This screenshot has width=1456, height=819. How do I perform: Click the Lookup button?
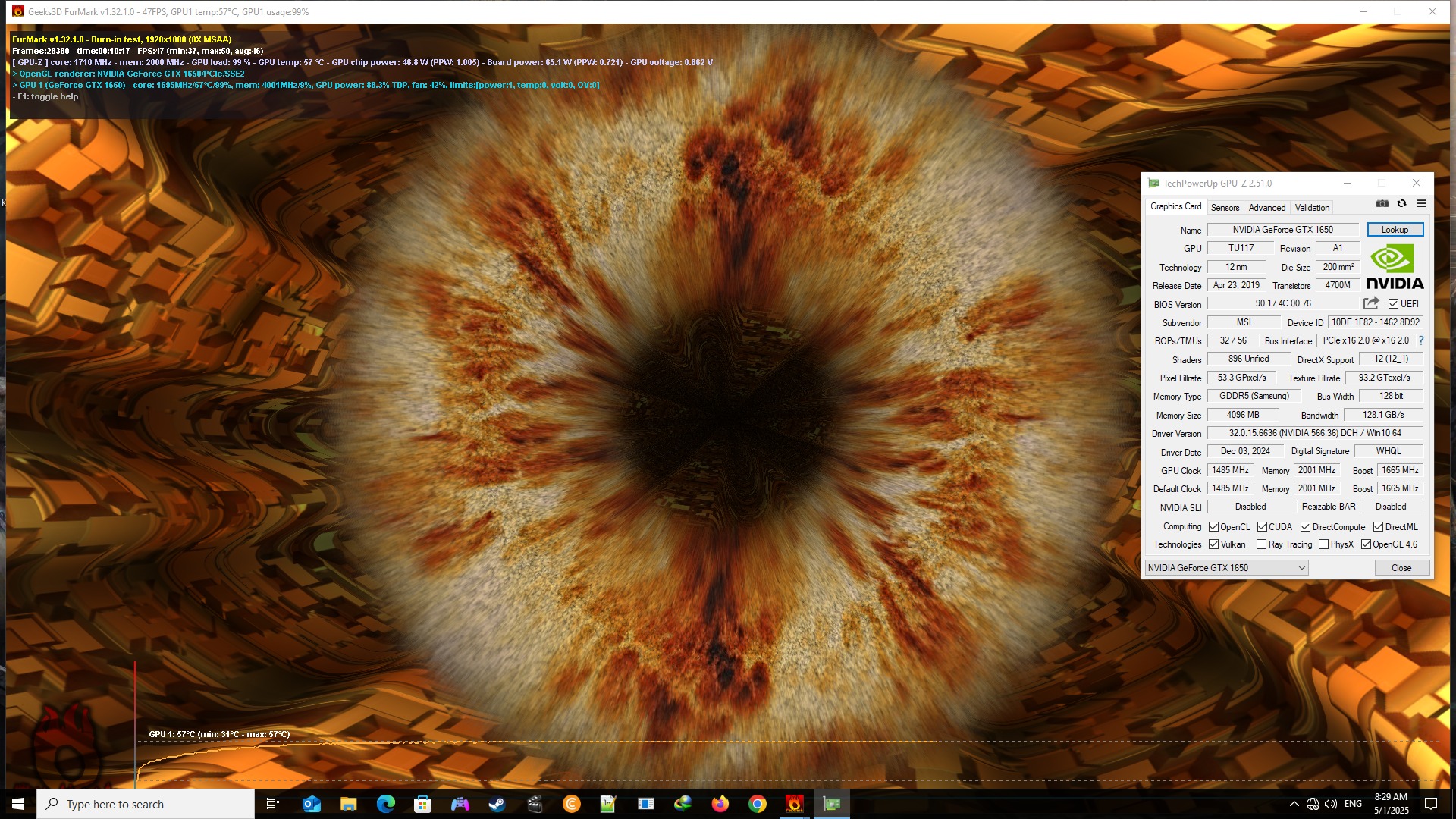[x=1395, y=230]
